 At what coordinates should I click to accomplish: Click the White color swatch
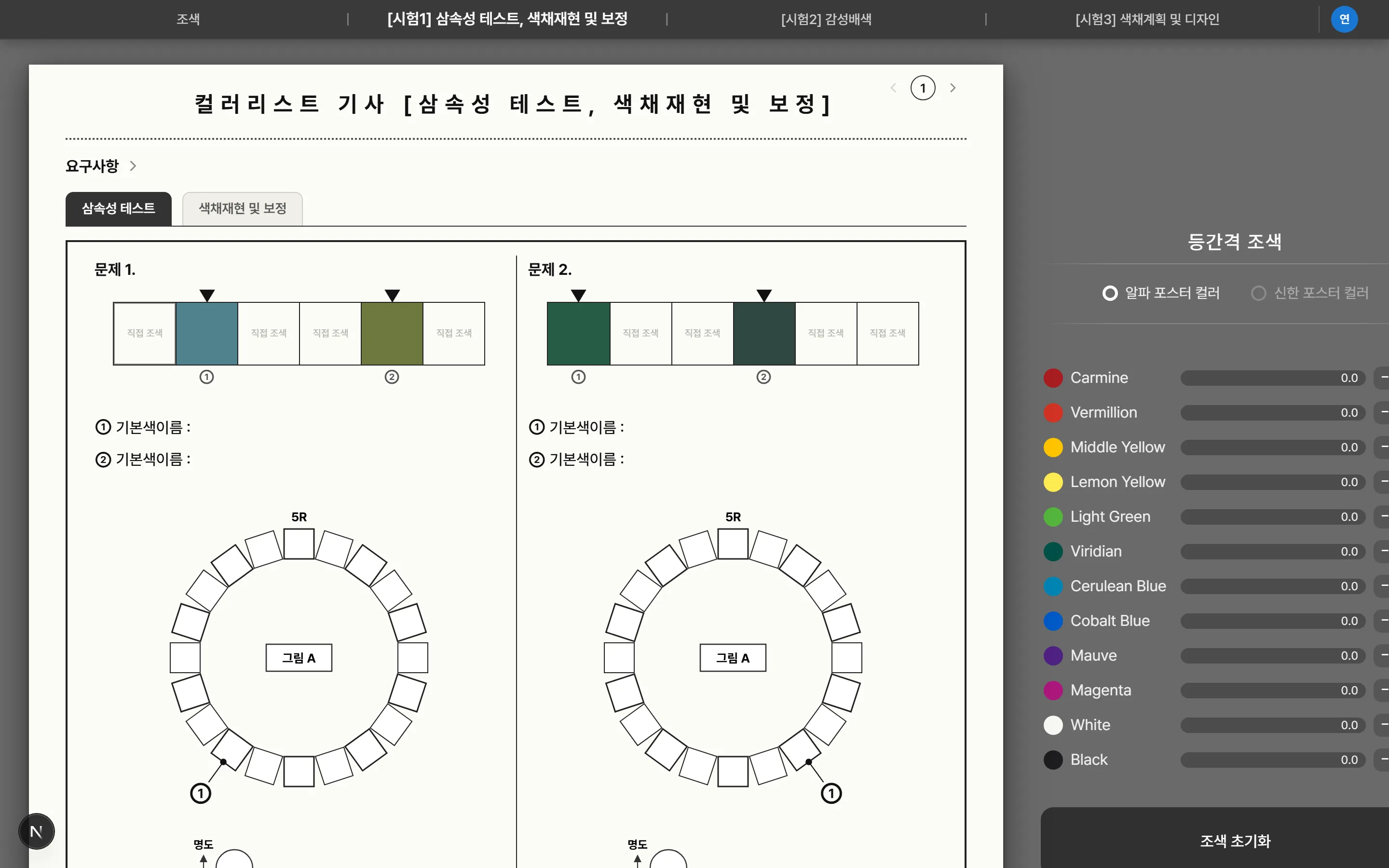click(1053, 725)
